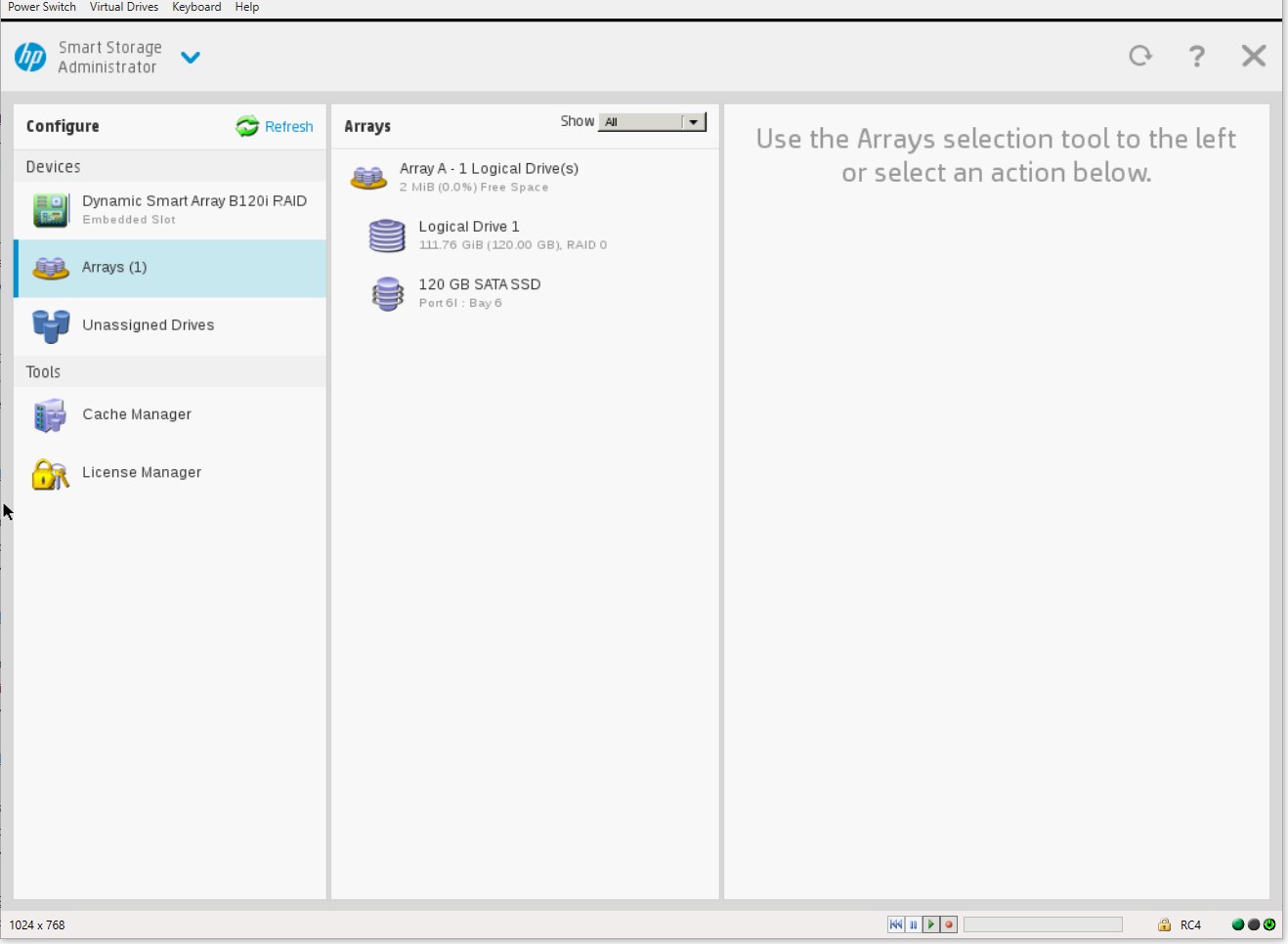Click the HP logo icon

[x=30, y=57]
